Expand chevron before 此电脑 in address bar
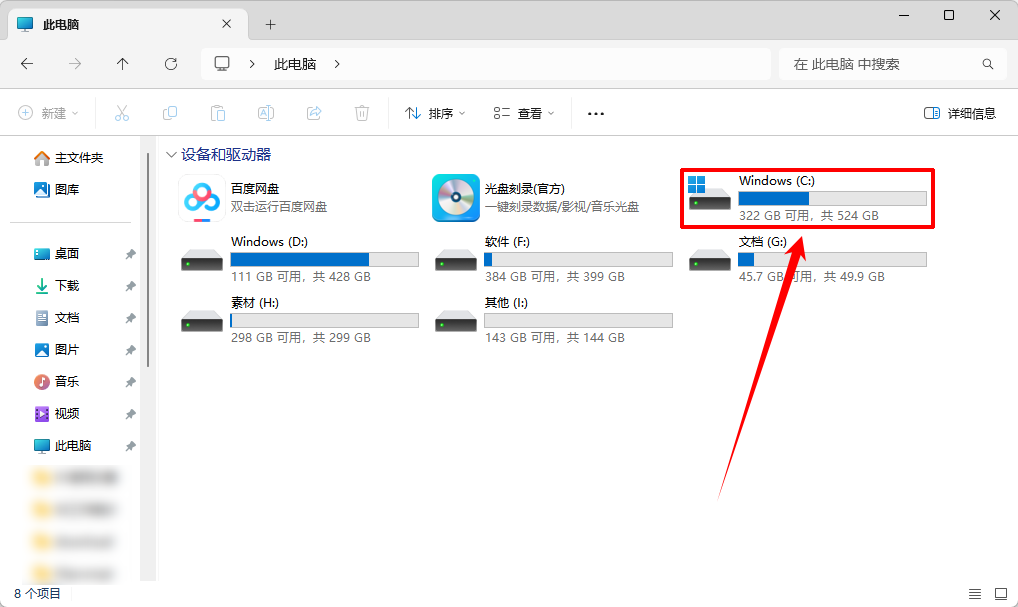1018x607 pixels. point(252,64)
